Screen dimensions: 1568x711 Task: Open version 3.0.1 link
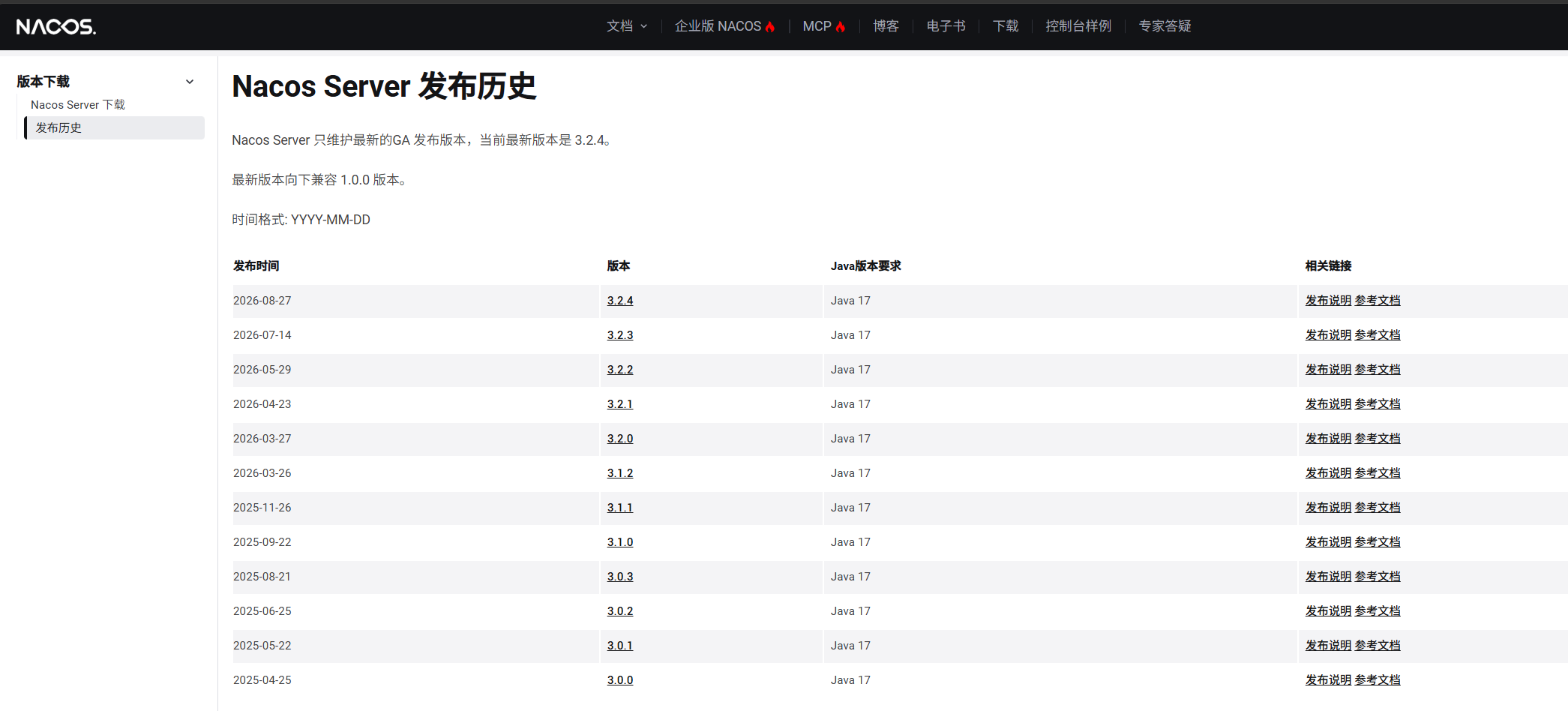tap(620, 646)
